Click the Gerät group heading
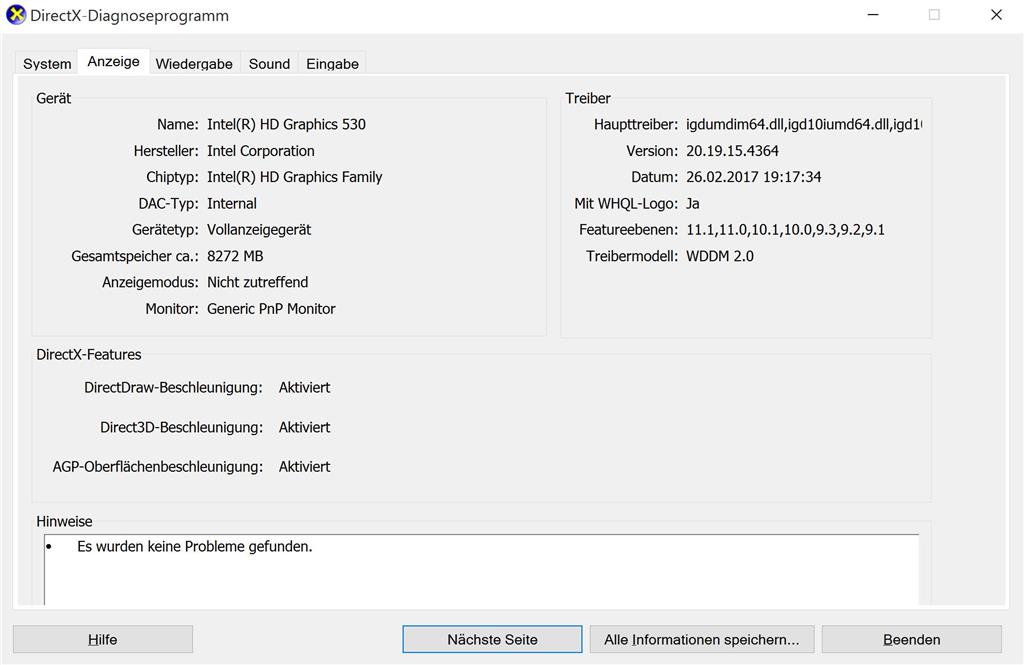The image size is (1024, 665). tap(54, 98)
